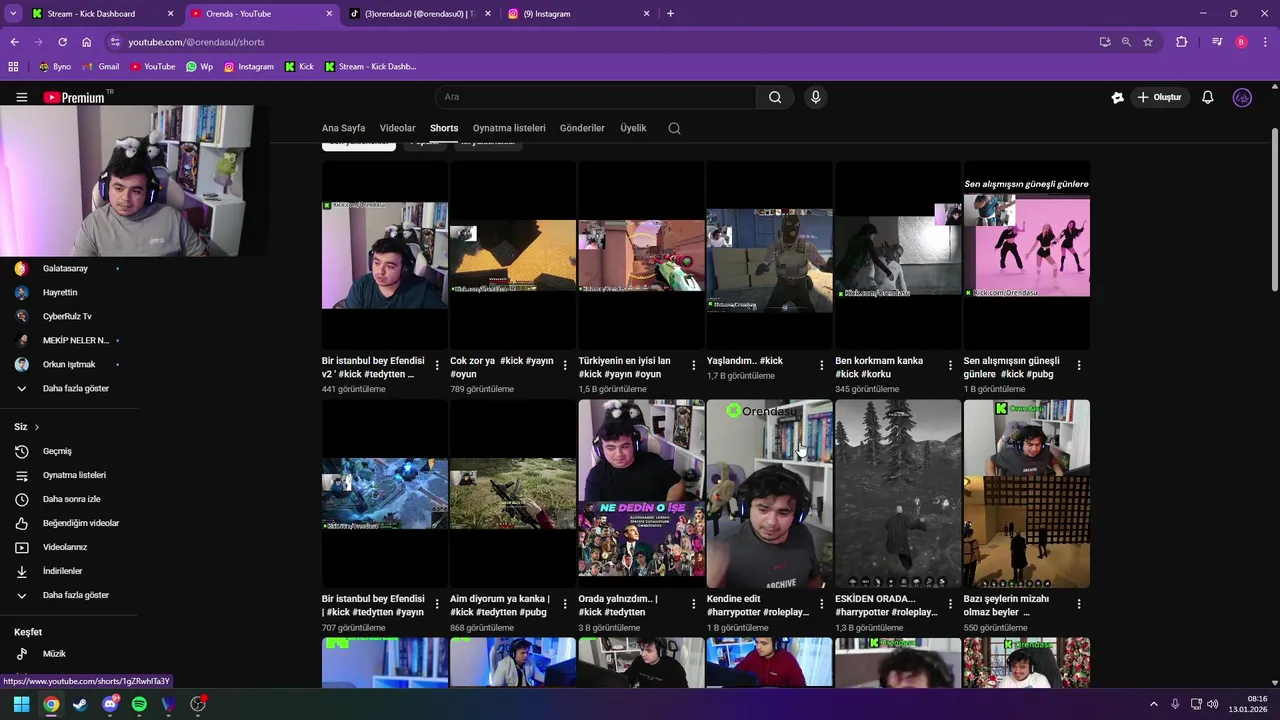The width and height of the screenshot is (1280, 720).
Task: Click the search magnifier button
Action: click(775, 97)
